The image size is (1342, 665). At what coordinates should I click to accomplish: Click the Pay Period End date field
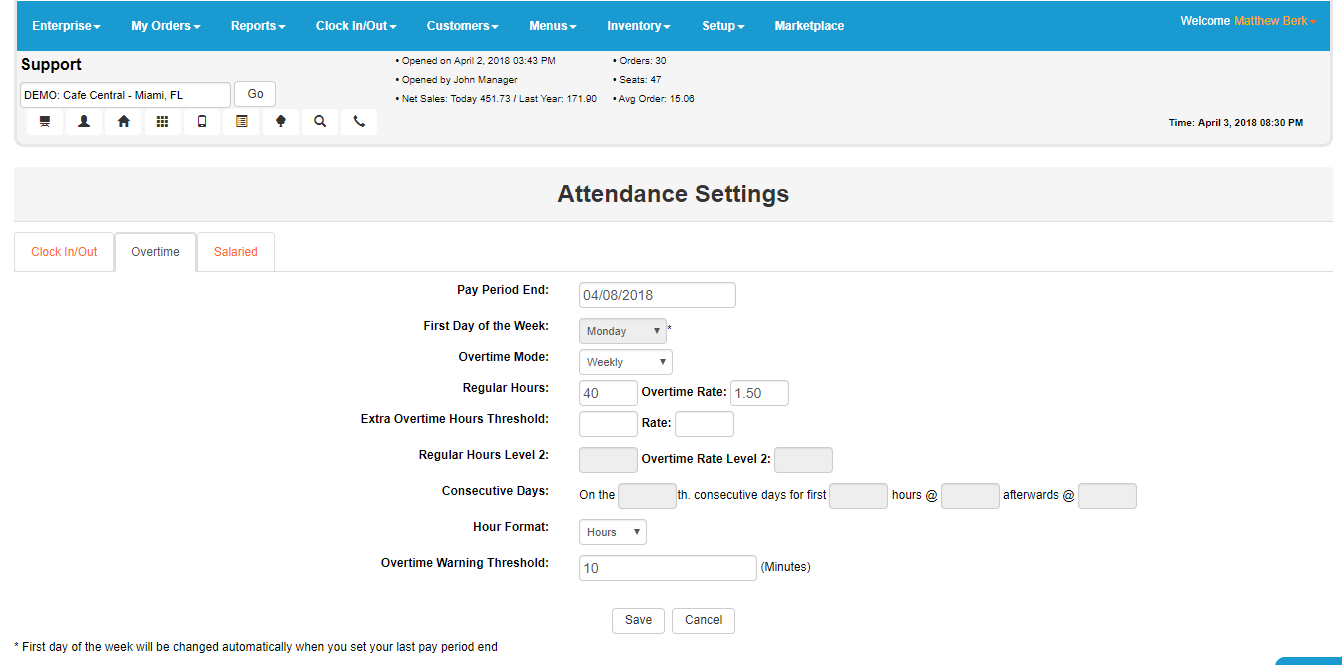[x=657, y=295]
